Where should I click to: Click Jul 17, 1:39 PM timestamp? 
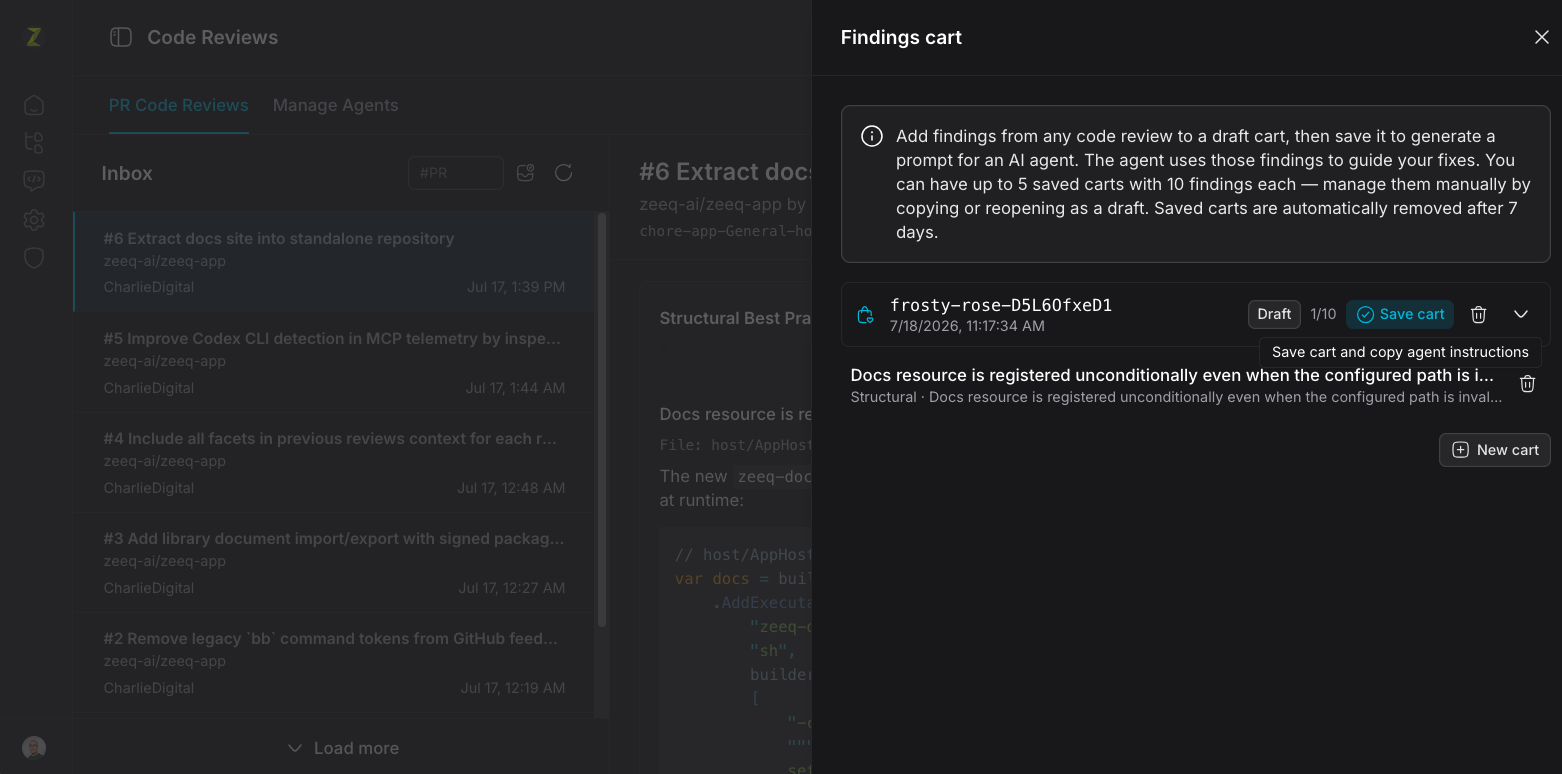pos(516,287)
